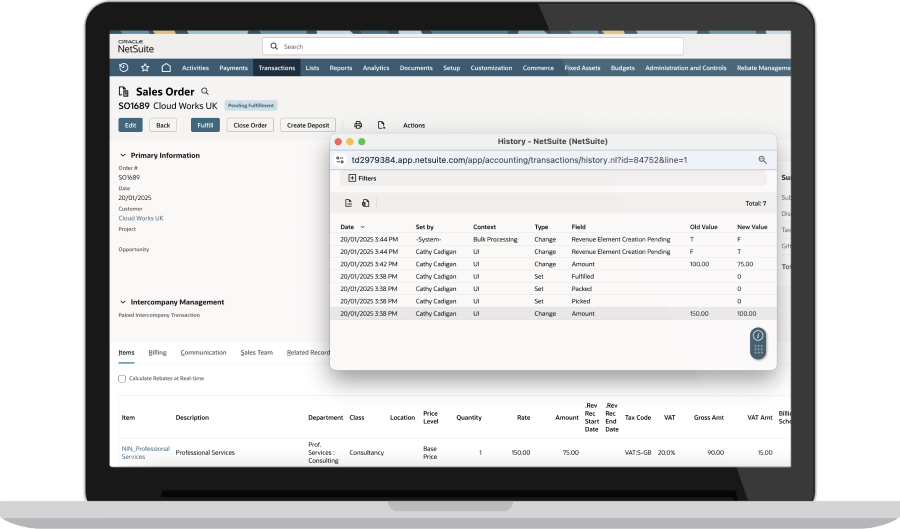
Task: Click into the global Search field
Action: click(473, 46)
